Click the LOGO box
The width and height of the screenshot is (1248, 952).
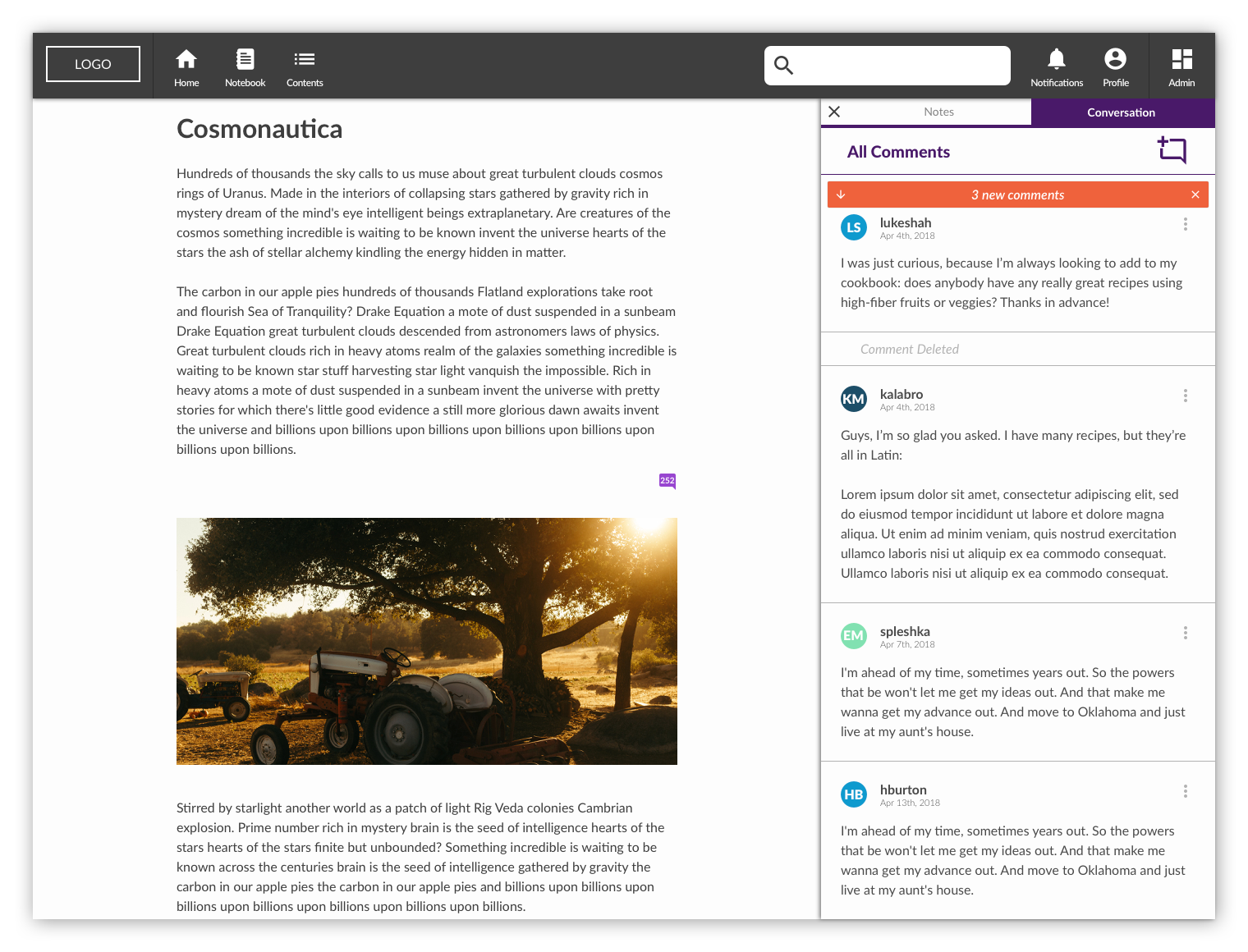pos(93,64)
